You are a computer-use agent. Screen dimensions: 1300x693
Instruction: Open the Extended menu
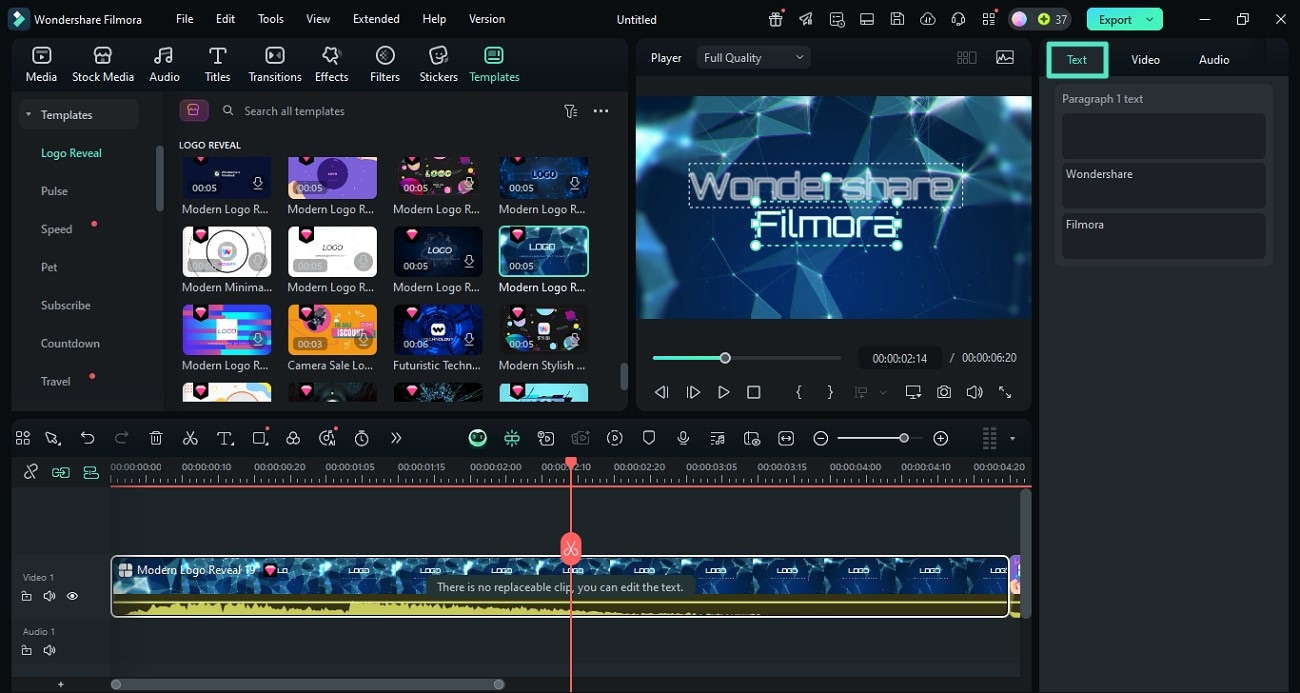376,19
